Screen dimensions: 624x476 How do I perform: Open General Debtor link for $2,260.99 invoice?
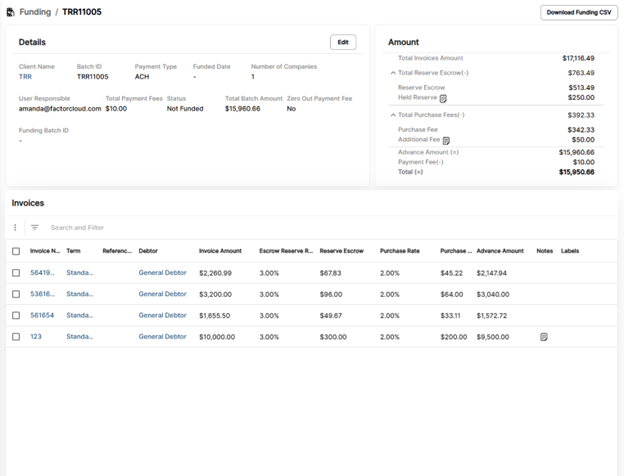[162, 273]
